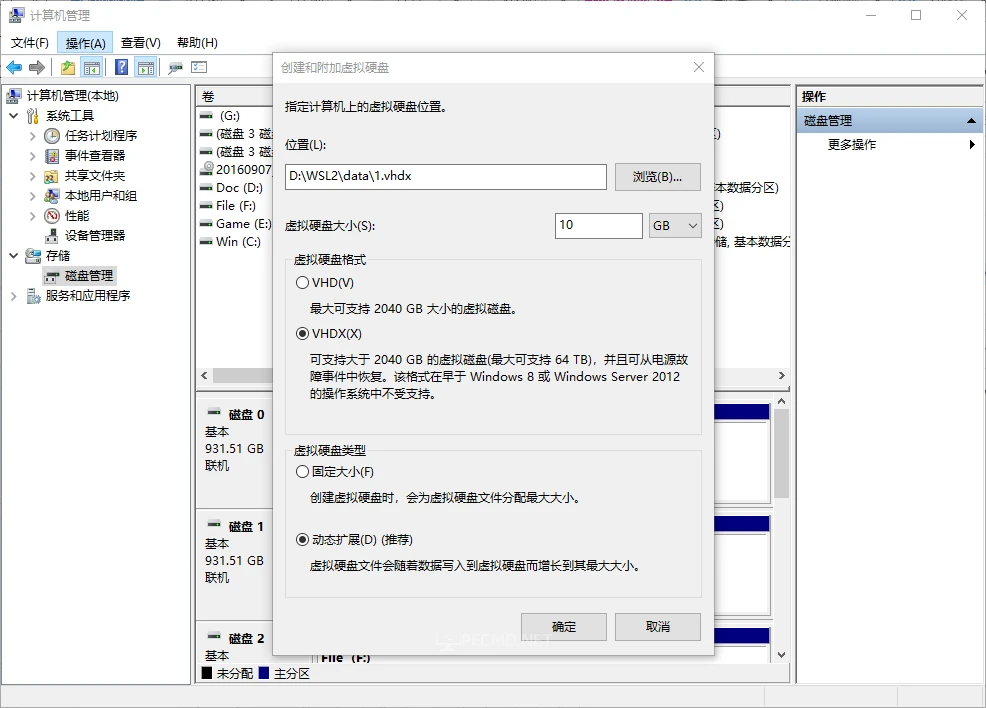Viewport: 986px width, 708px height.
Task: Expand the 共享文件夹 tree node
Action: 33,176
